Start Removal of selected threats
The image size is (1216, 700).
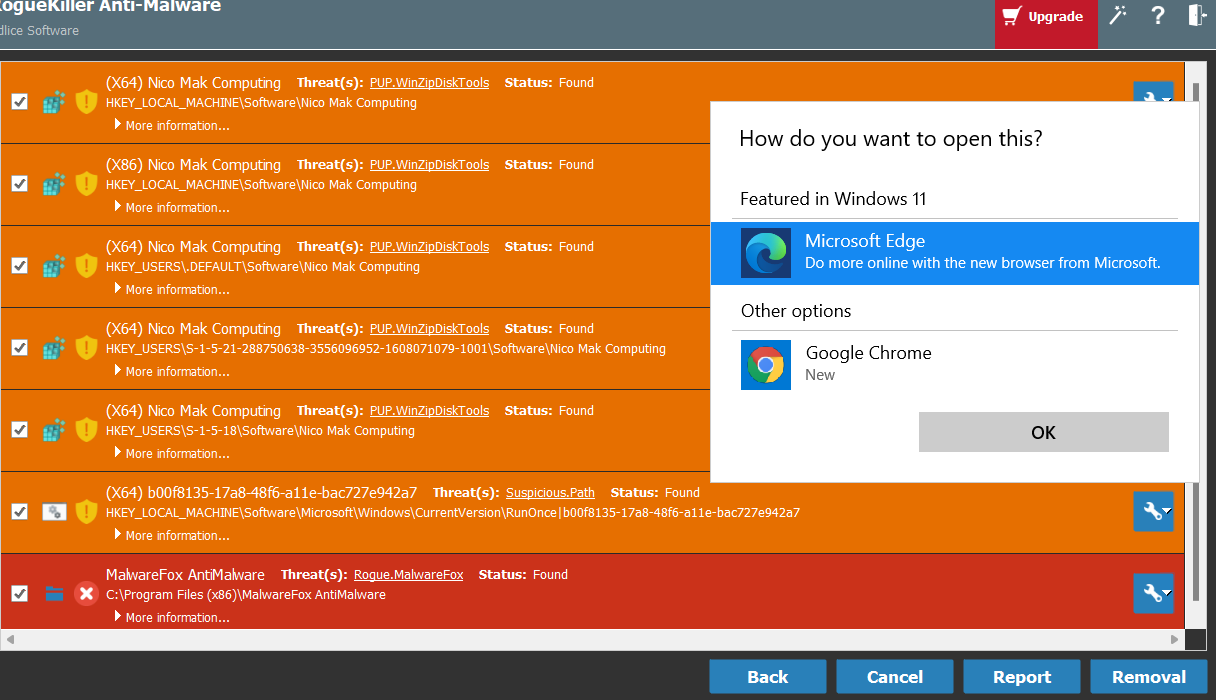[x=1149, y=677]
